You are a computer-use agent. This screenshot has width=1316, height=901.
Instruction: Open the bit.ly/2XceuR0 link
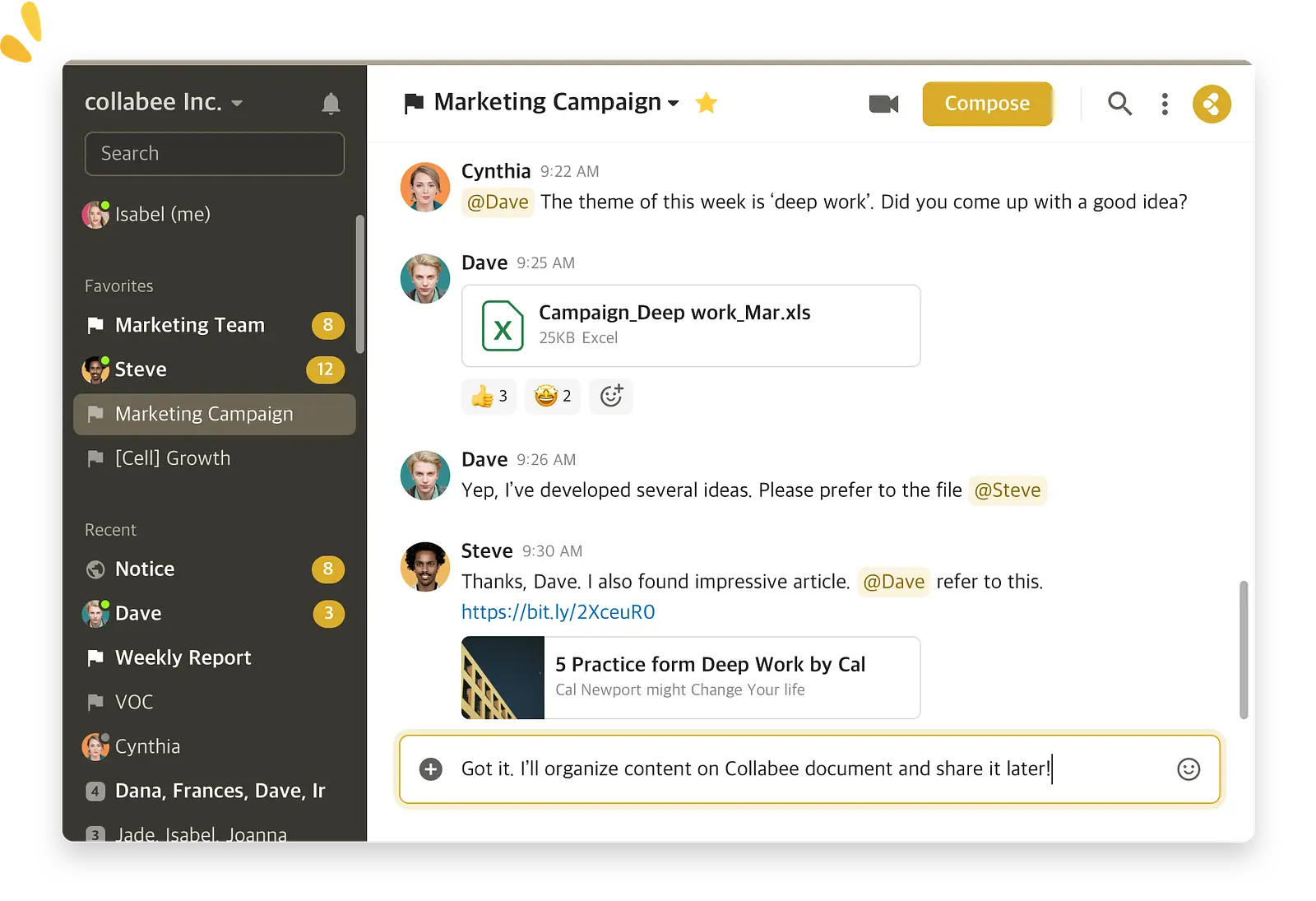(558, 612)
